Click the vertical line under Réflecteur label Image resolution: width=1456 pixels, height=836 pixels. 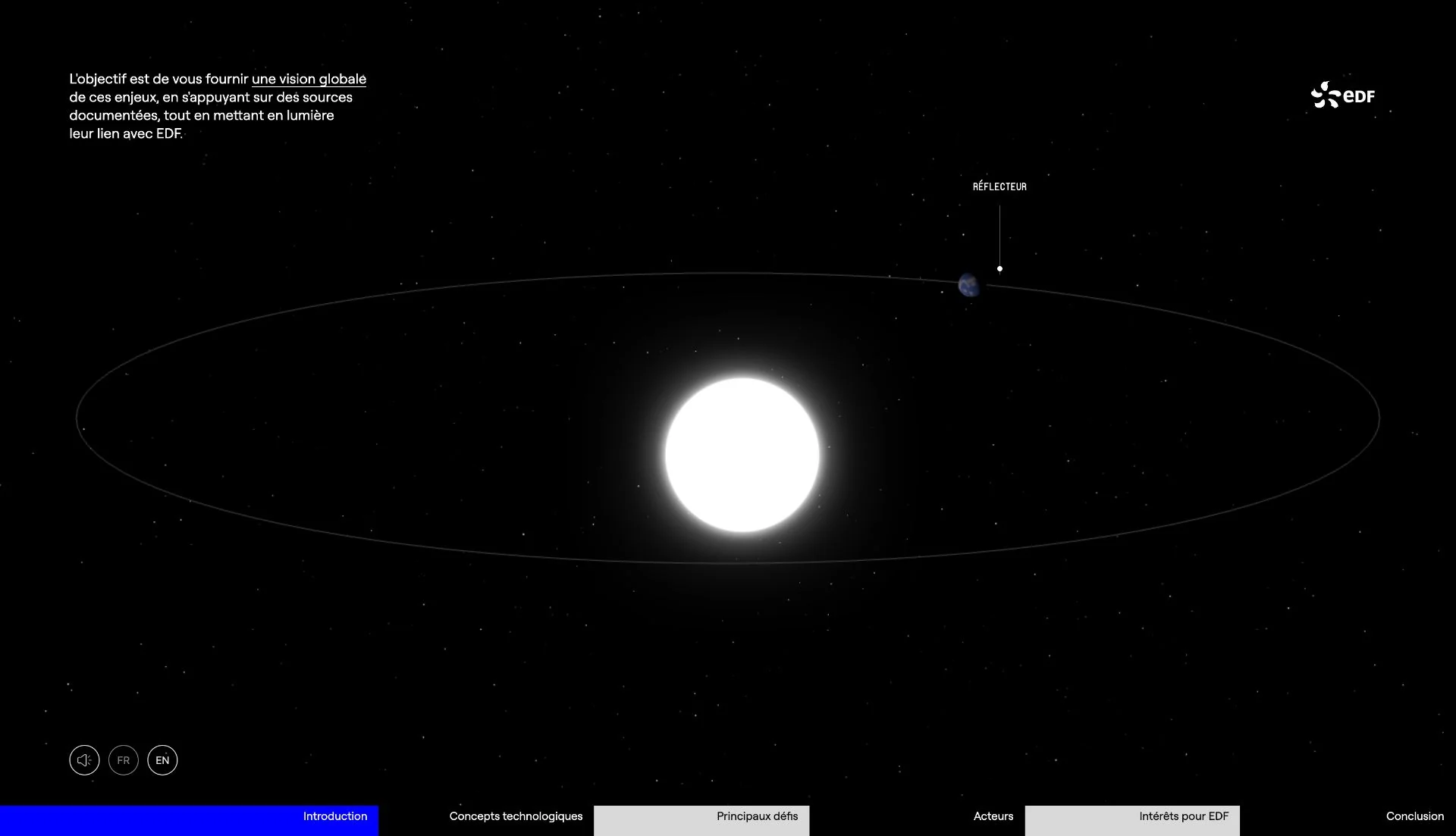(x=999, y=235)
